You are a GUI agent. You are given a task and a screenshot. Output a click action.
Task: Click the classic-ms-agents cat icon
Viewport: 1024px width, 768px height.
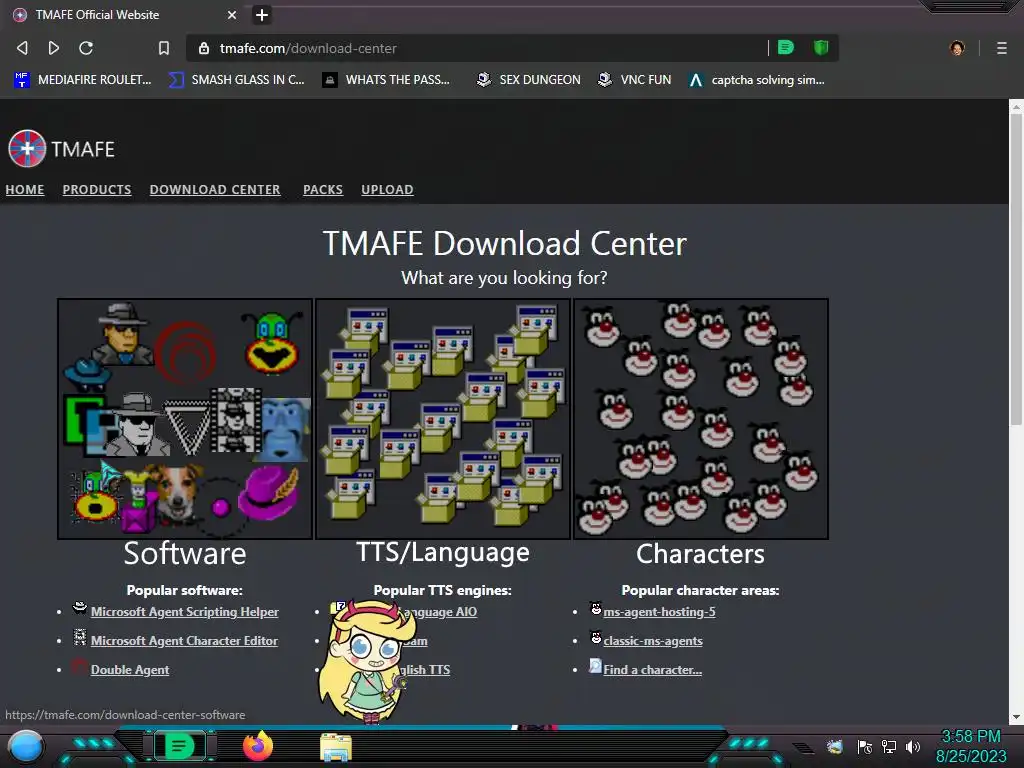click(x=596, y=637)
